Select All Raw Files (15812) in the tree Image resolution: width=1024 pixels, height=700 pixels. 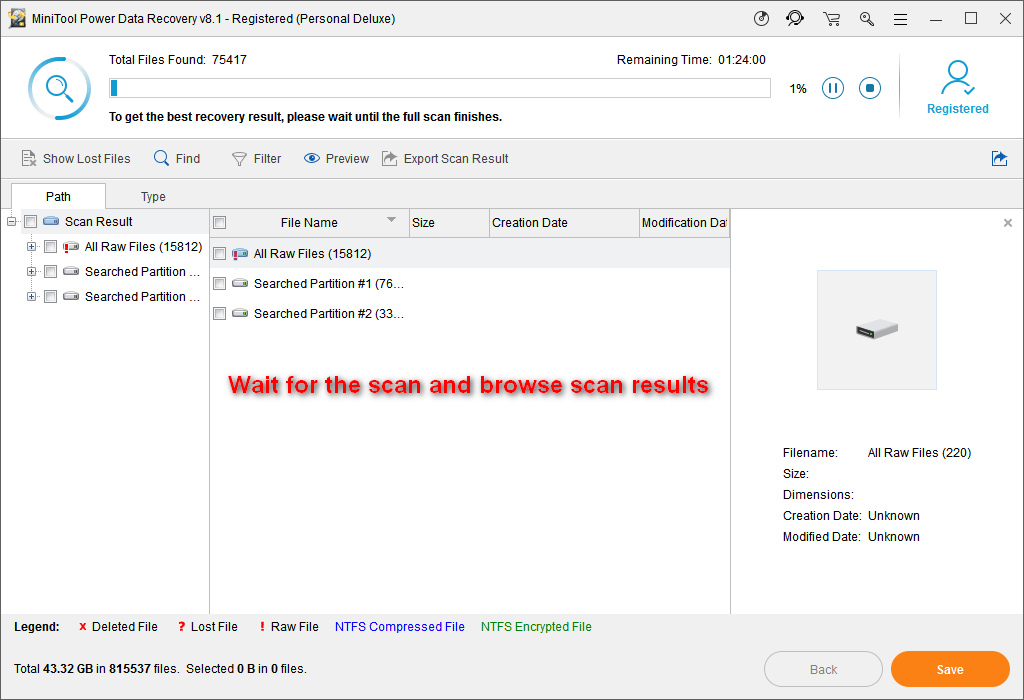click(x=144, y=247)
